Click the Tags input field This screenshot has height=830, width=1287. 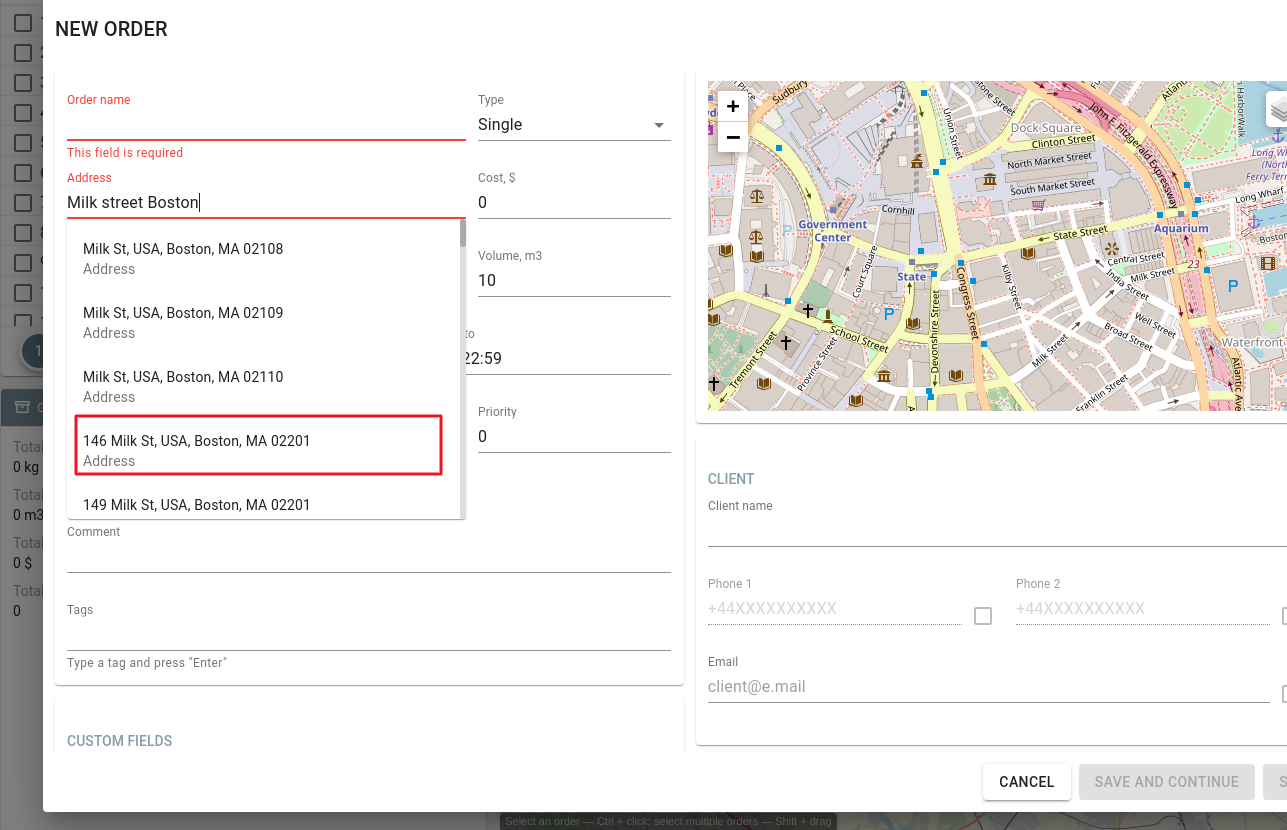[368, 635]
